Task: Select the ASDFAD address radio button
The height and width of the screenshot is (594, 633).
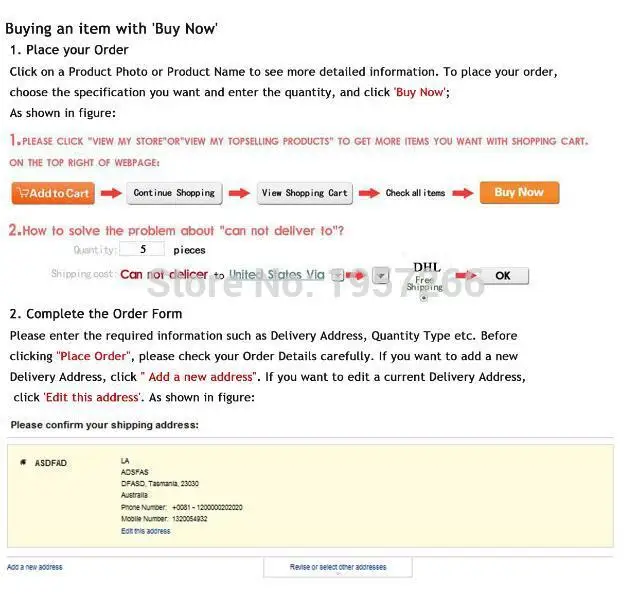Action: click(x=23, y=462)
